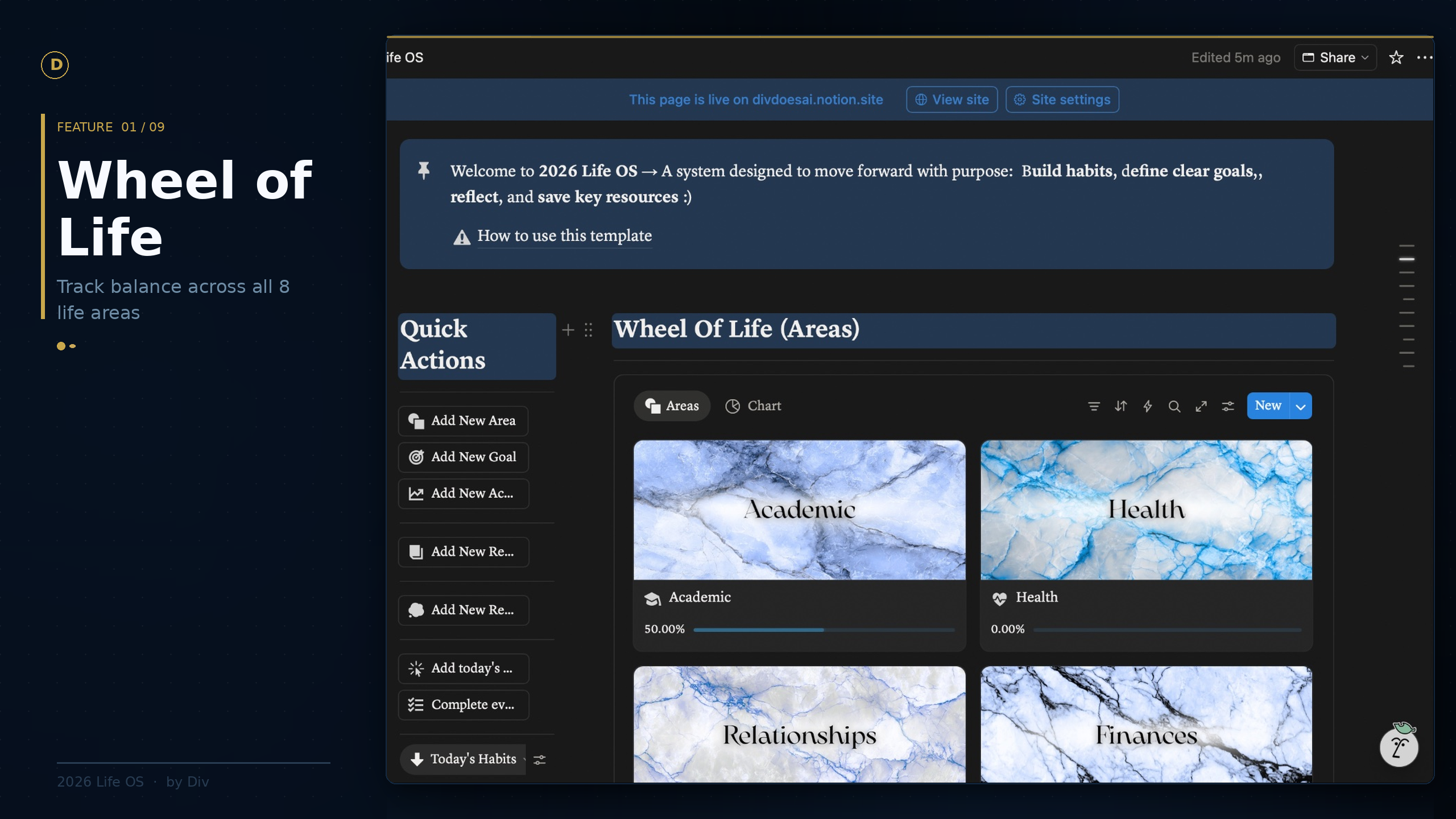1456x819 pixels.
Task: Expand the database to full page view
Action: (x=1201, y=406)
